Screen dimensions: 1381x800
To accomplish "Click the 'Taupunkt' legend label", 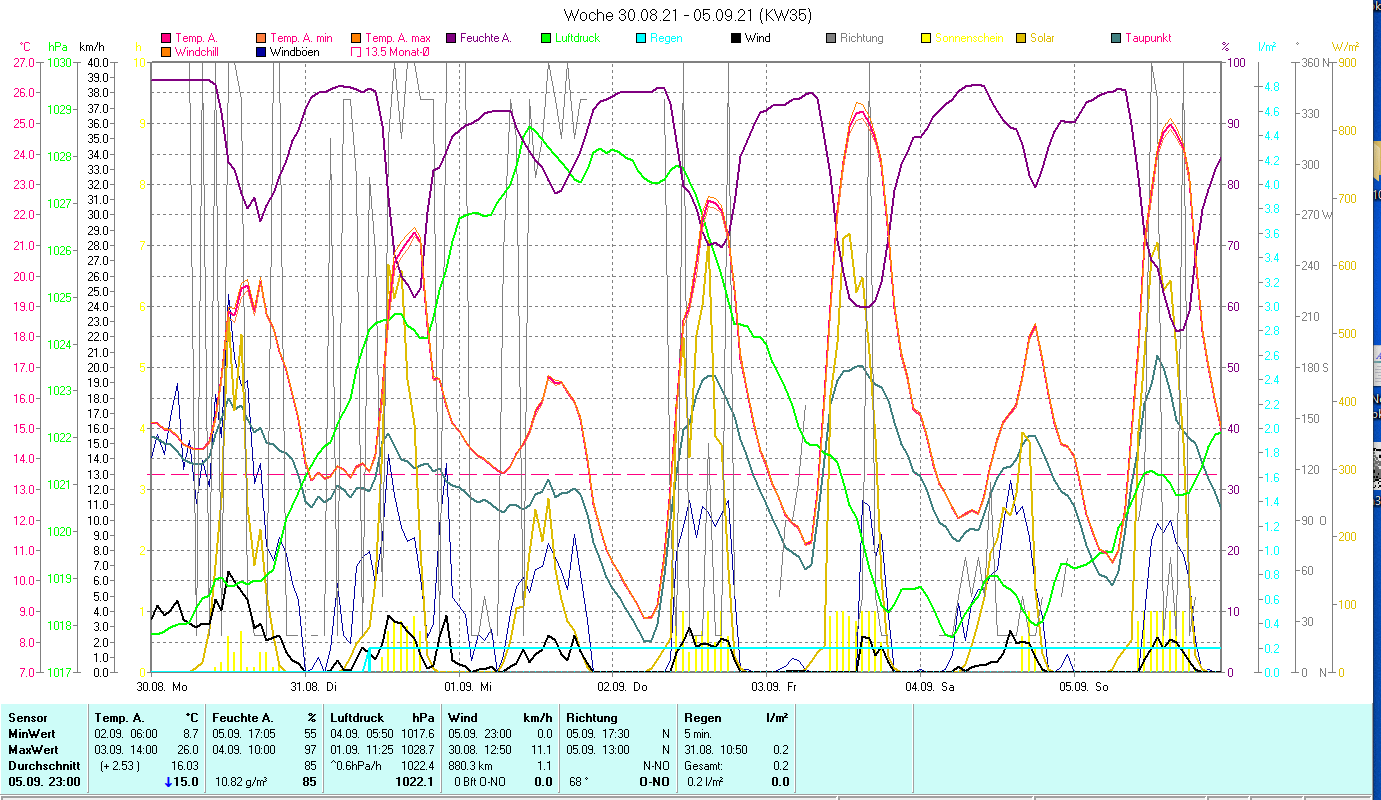I will [x=1148, y=38].
